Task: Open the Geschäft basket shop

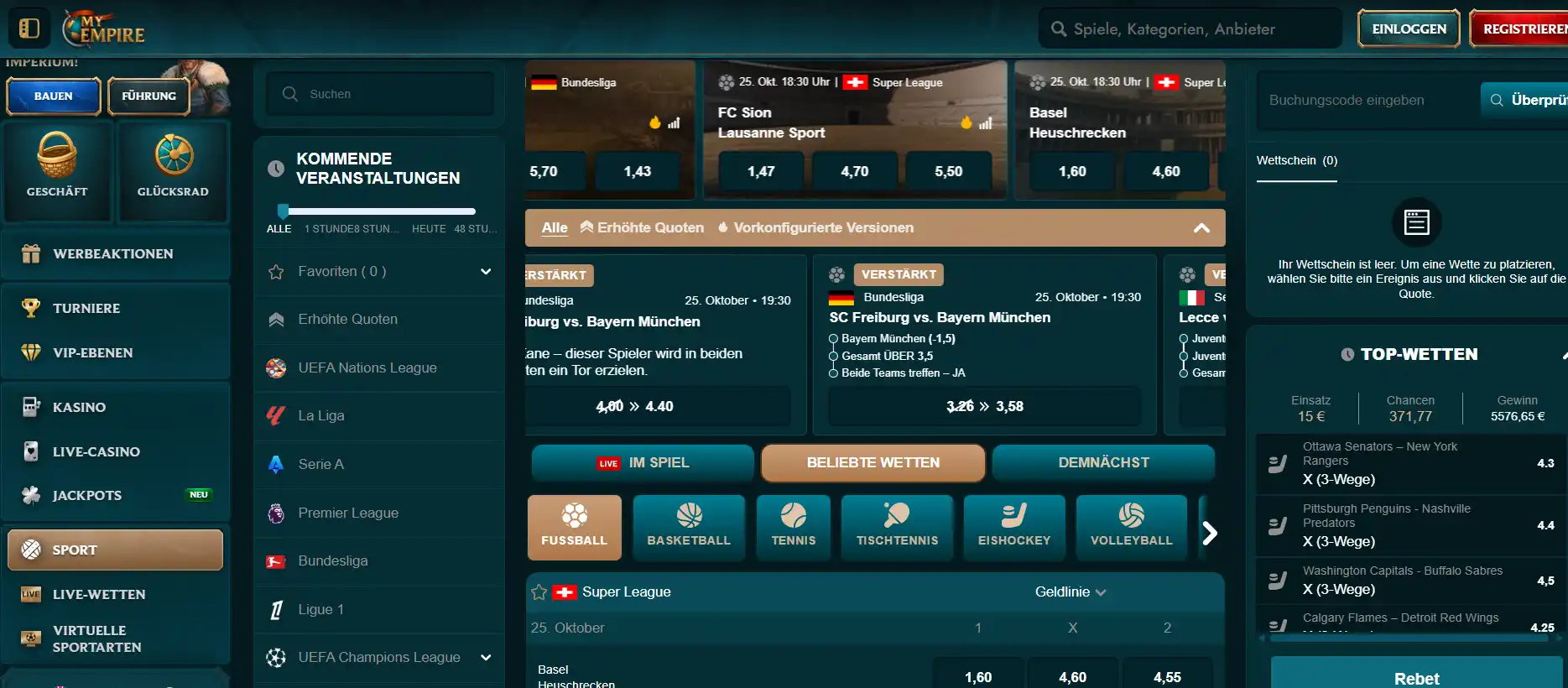Action: click(x=57, y=171)
